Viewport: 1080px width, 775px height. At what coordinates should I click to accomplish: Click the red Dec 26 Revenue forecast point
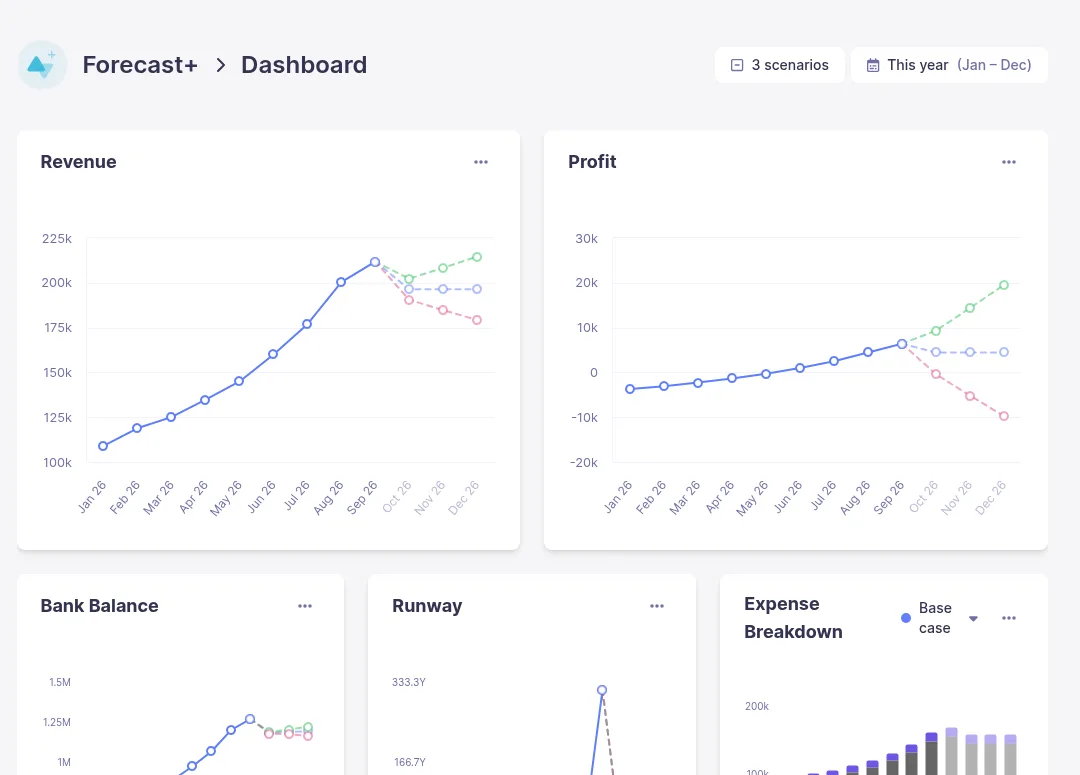pos(477,320)
